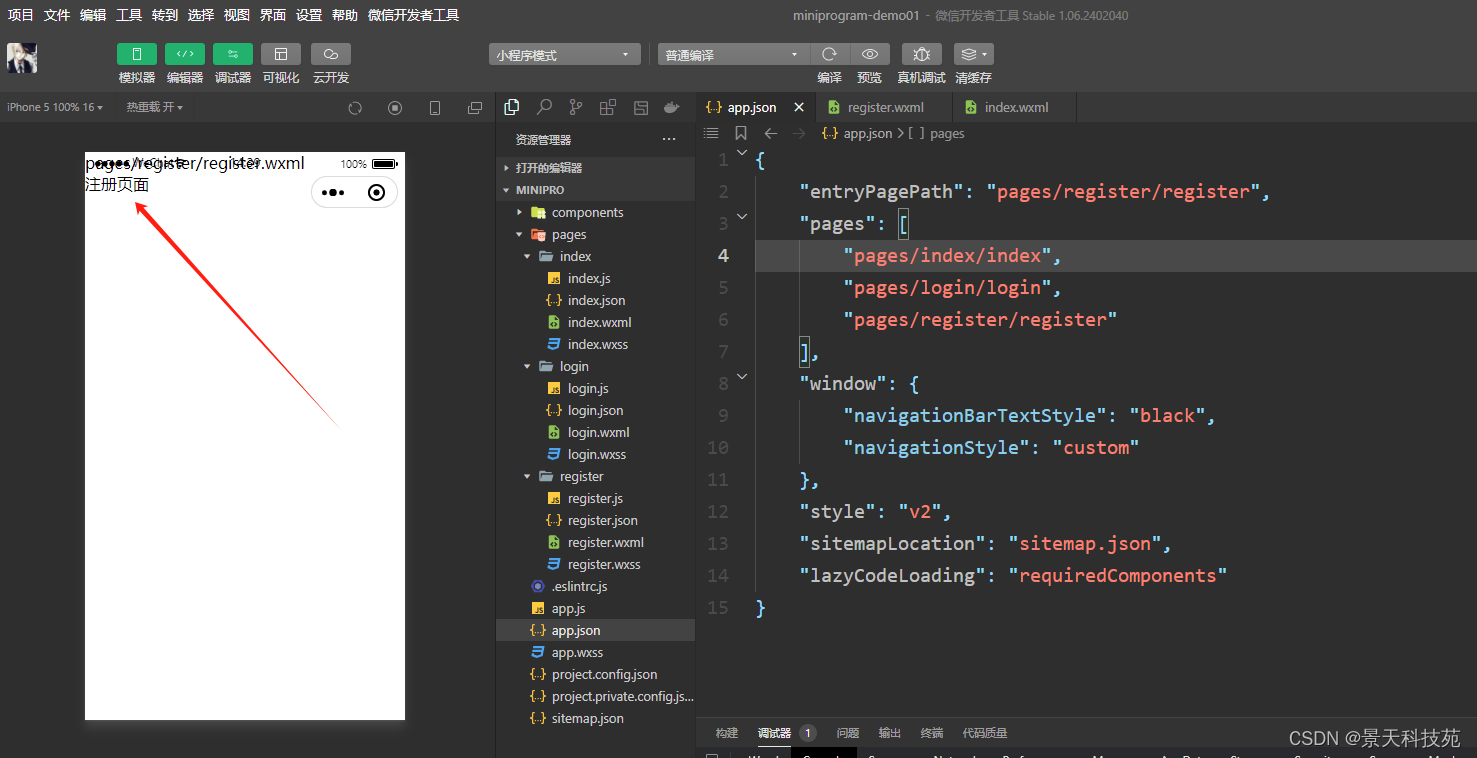Fold the pages array at line 3
Viewport: 1477px width, 758px height.
pos(742,216)
